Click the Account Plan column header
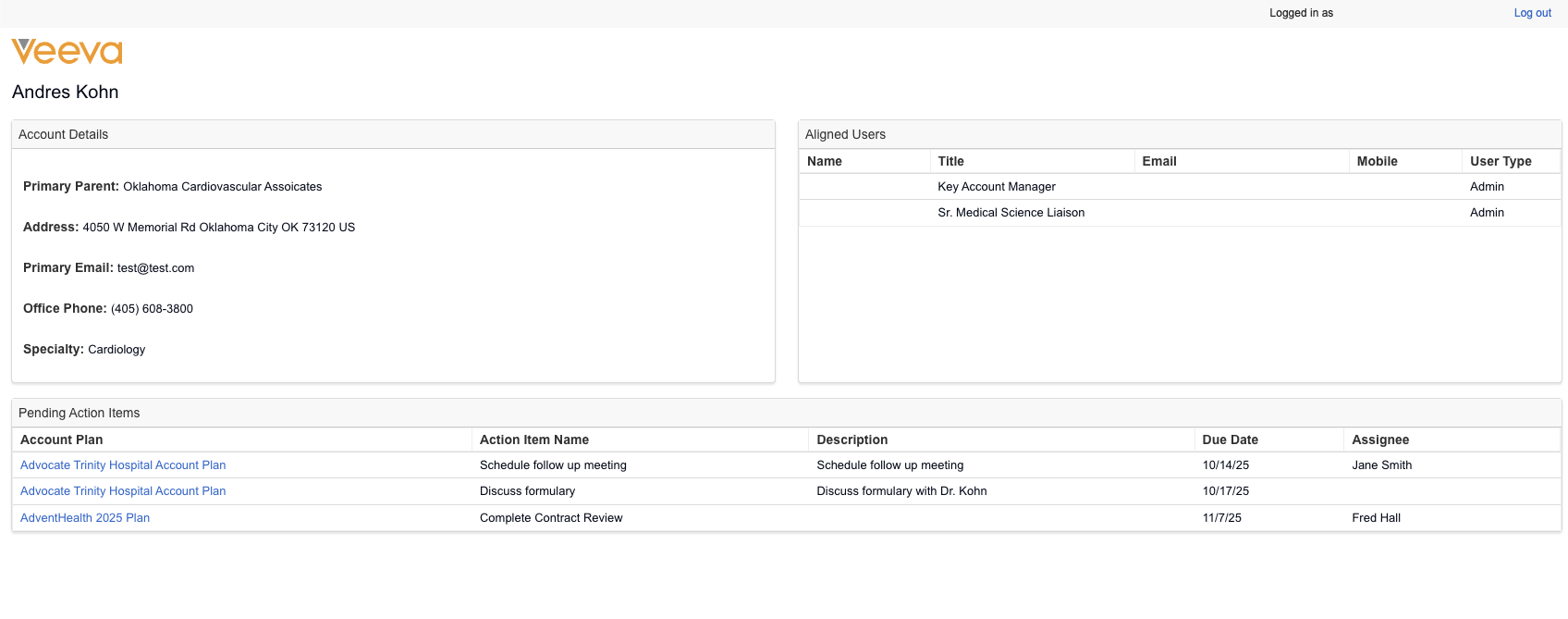The width and height of the screenshot is (1568, 619). [x=62, y=439]
